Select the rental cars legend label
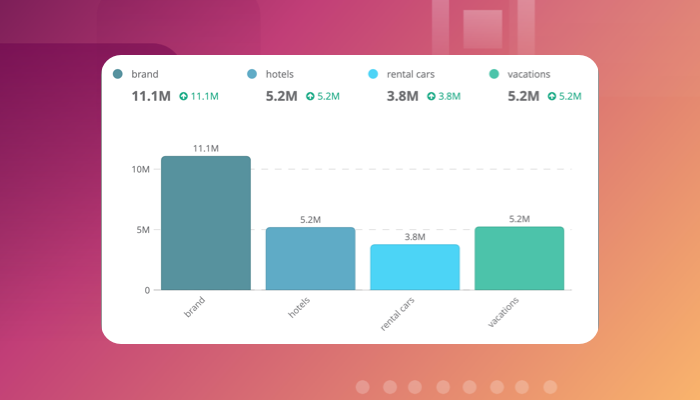Viewport: 700px width, 400px height. coord(410,74)
